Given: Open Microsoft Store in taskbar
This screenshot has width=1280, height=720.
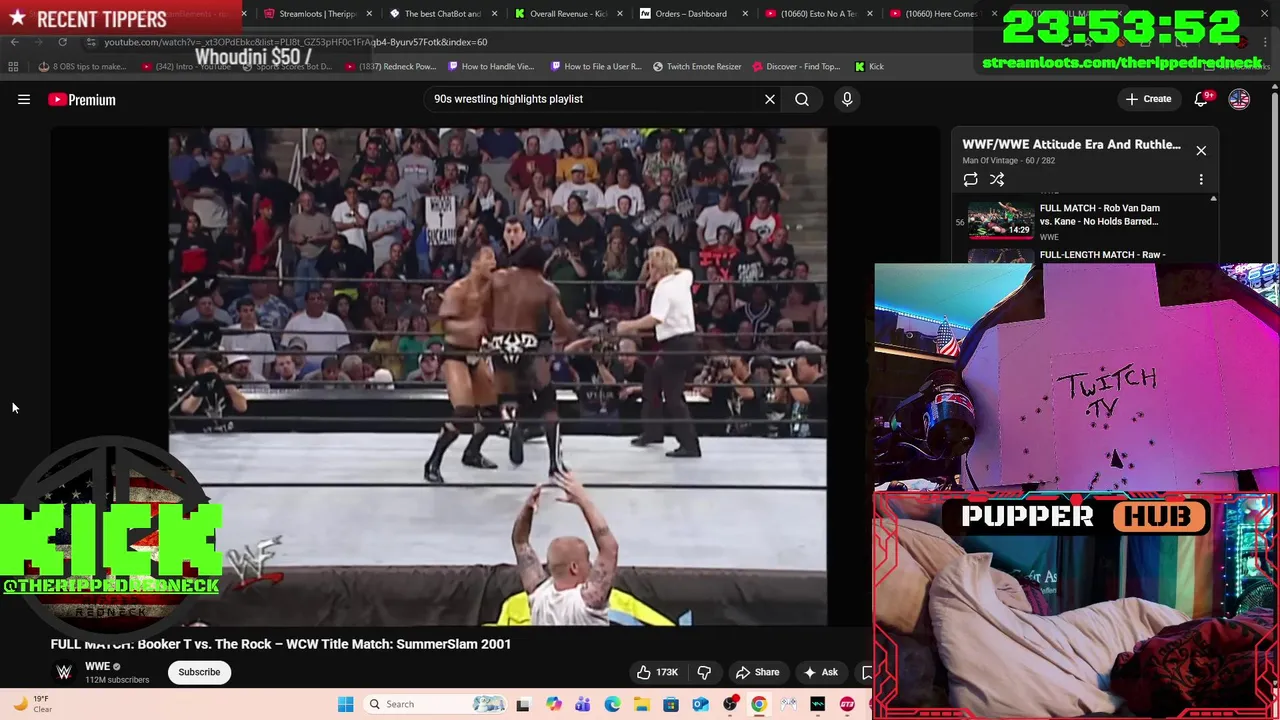Looking at the screenshot, I should (x=671, y=704).
